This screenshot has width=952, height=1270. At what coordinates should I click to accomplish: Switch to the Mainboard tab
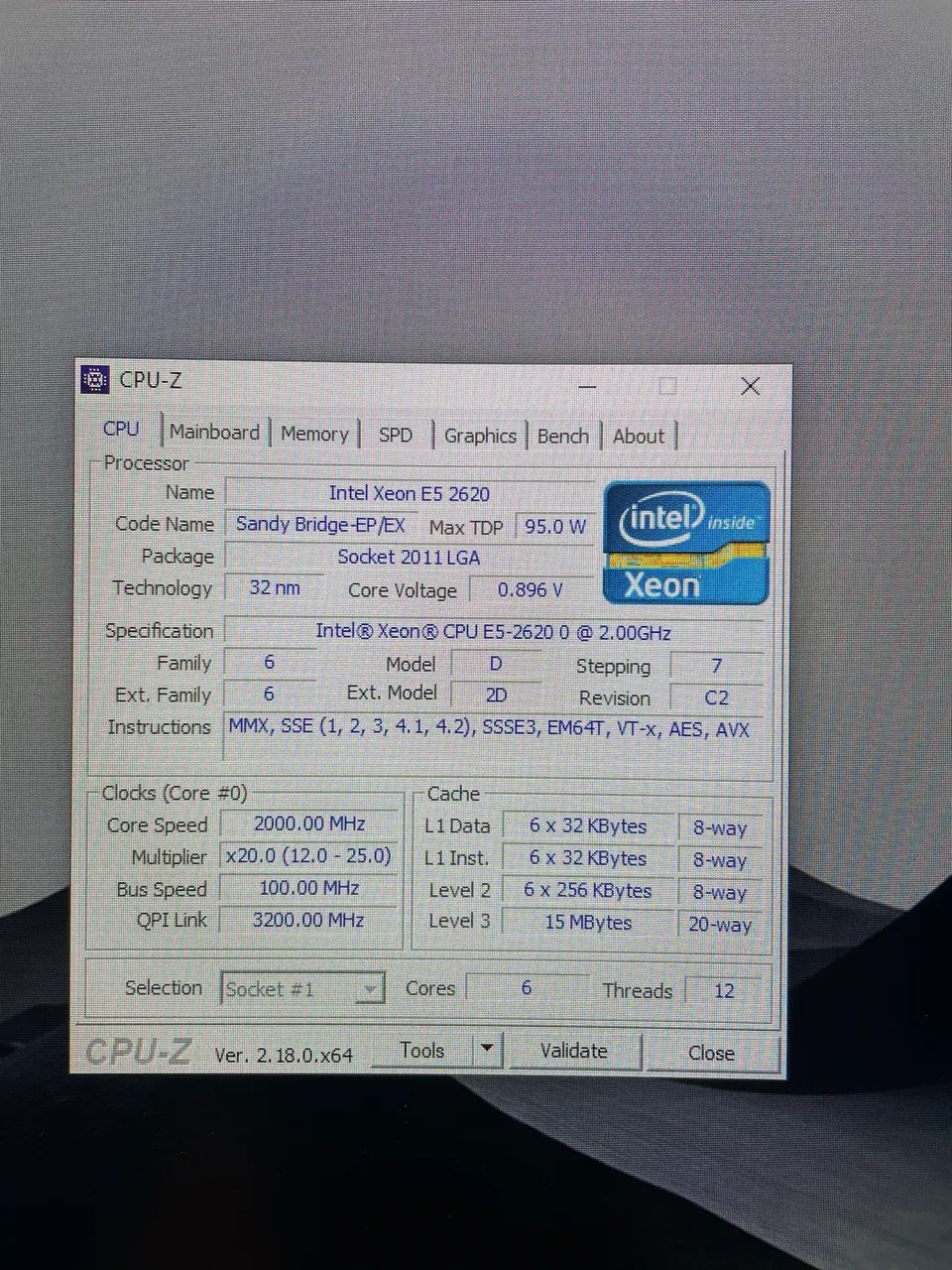214,433
